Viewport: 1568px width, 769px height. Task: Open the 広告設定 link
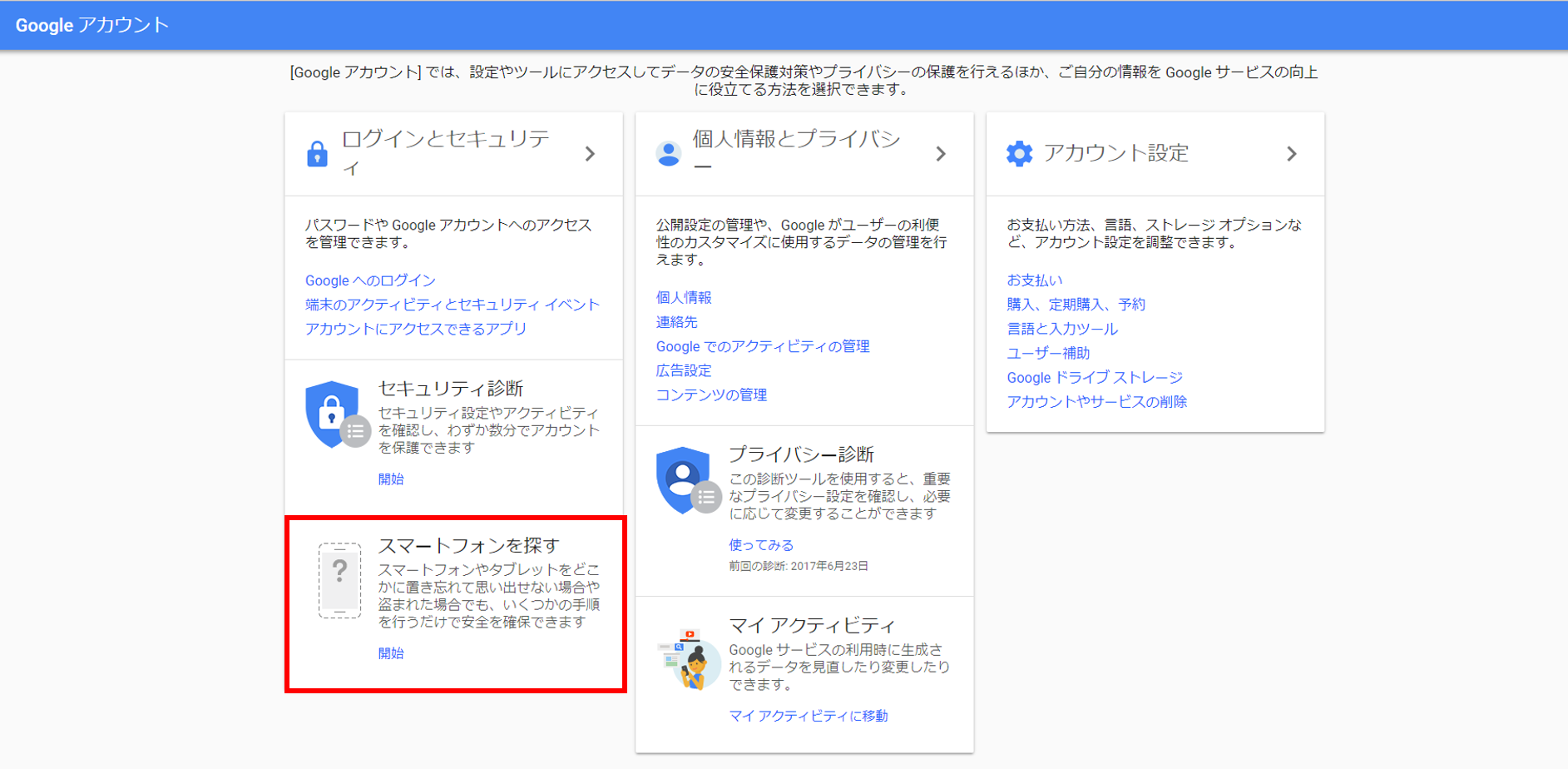pyautogui.click(x=684, y=370)
